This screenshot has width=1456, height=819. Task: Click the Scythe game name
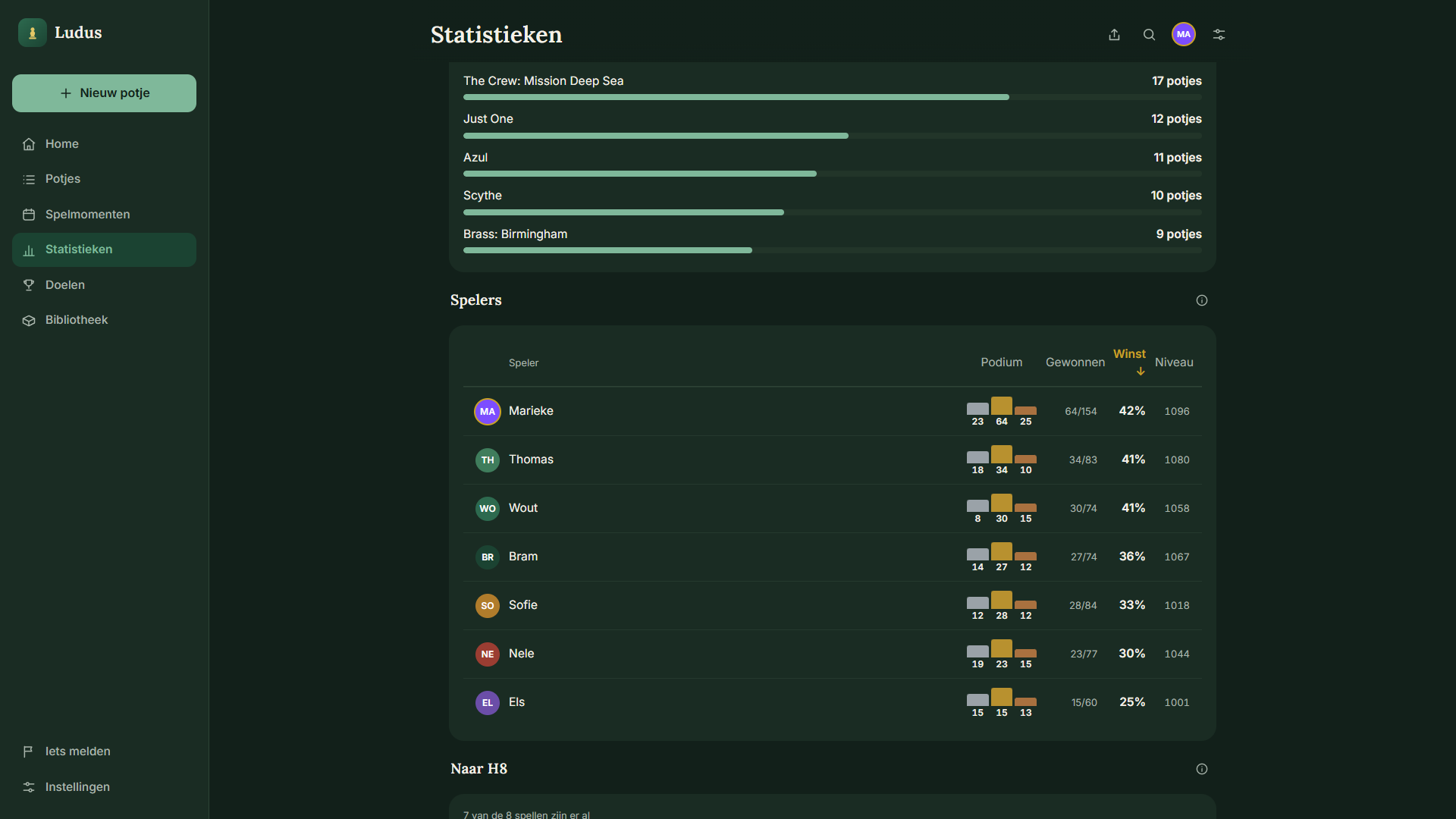coord(482,196)
